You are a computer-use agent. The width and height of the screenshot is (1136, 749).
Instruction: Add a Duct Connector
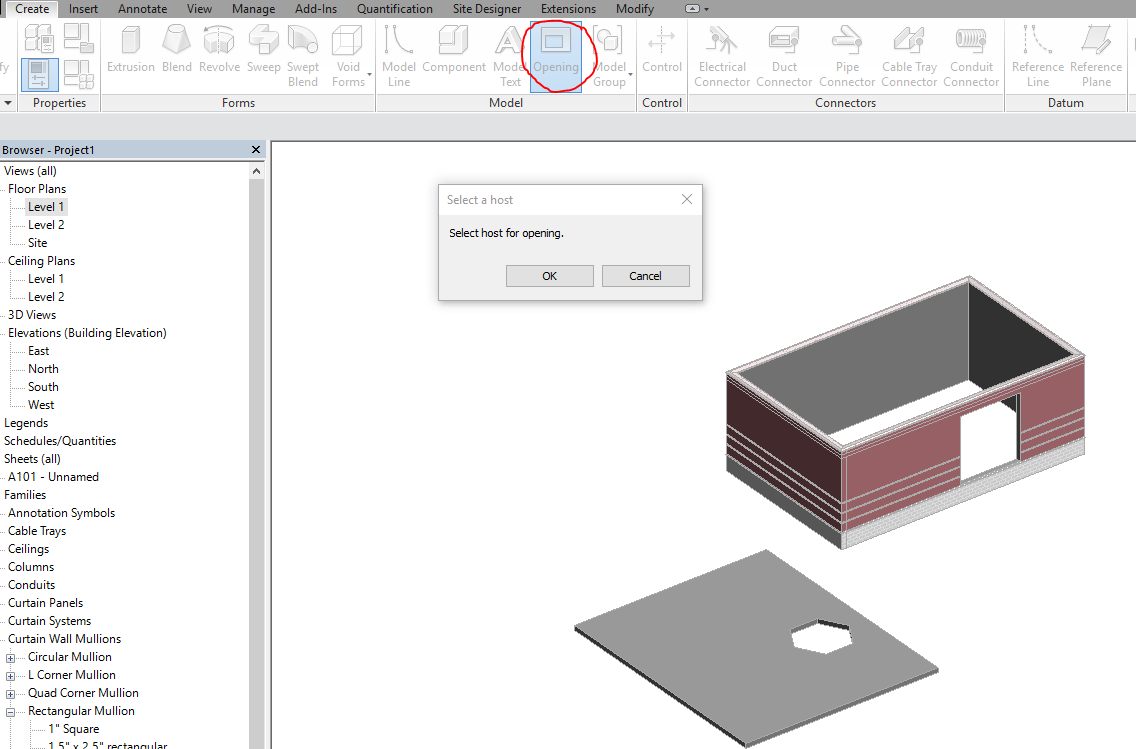(784, 50)
